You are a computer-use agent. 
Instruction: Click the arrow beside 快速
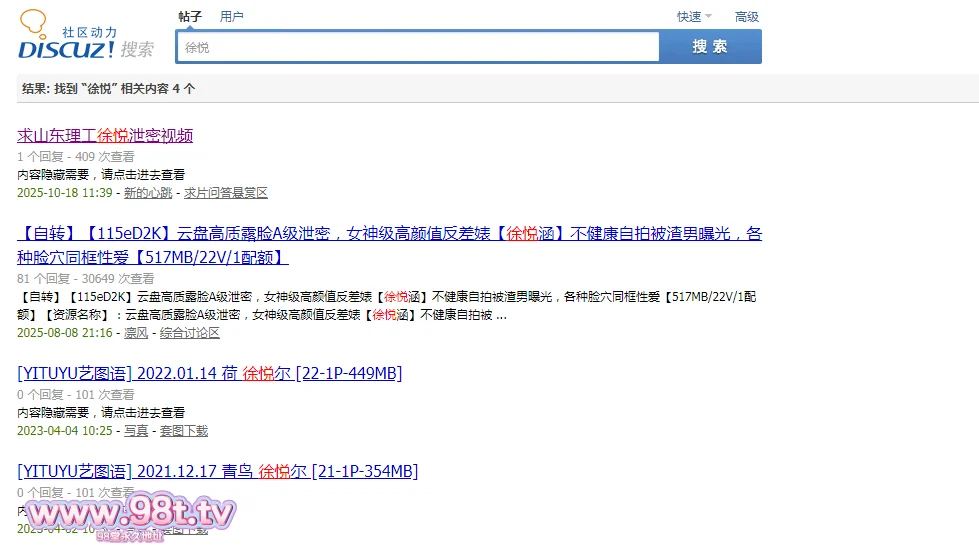click(x=709, y=16)
